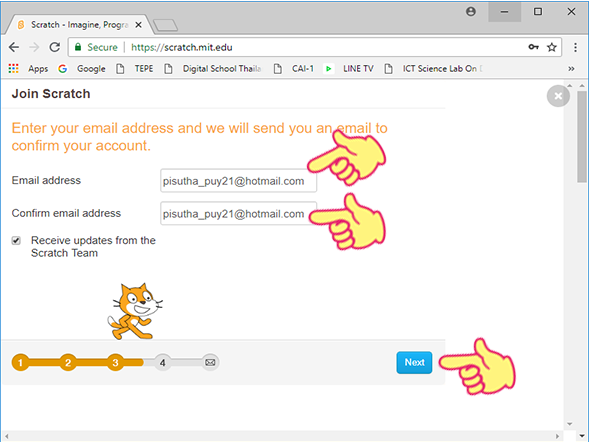The image size is (589, 442).
Task: Show more bookmarks with double chevron
Action: click(571, 68)
